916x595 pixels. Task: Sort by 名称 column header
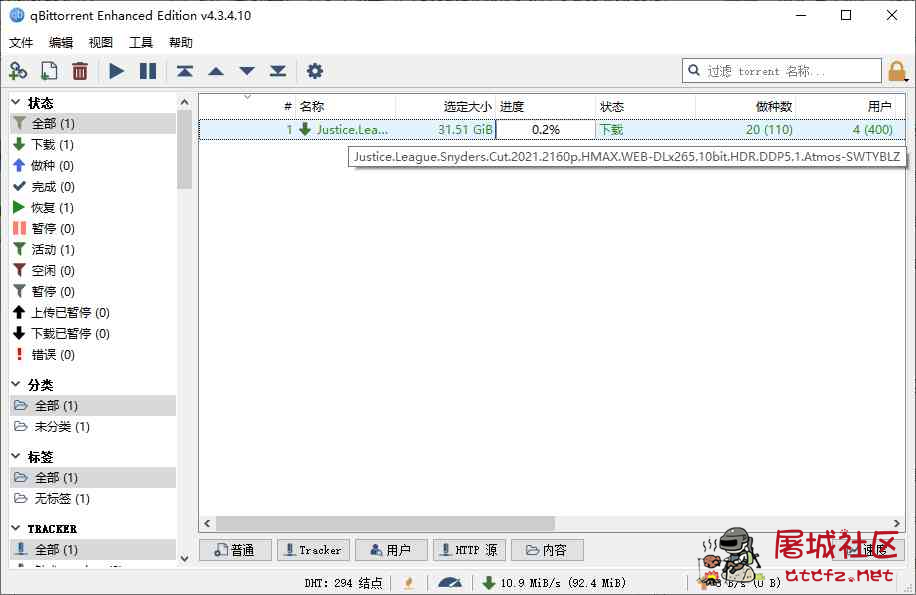345,106
